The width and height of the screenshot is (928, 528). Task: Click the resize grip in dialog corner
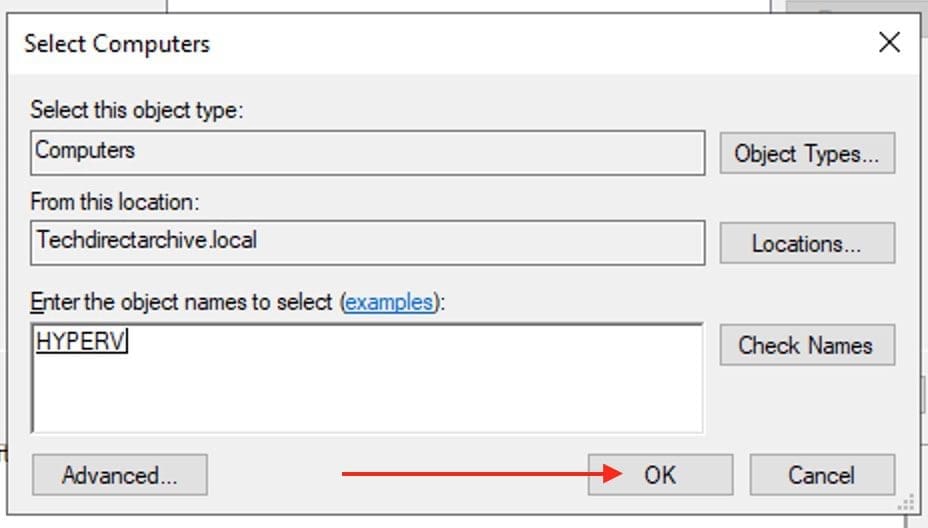pyautogui.click(x=908, y=503)
